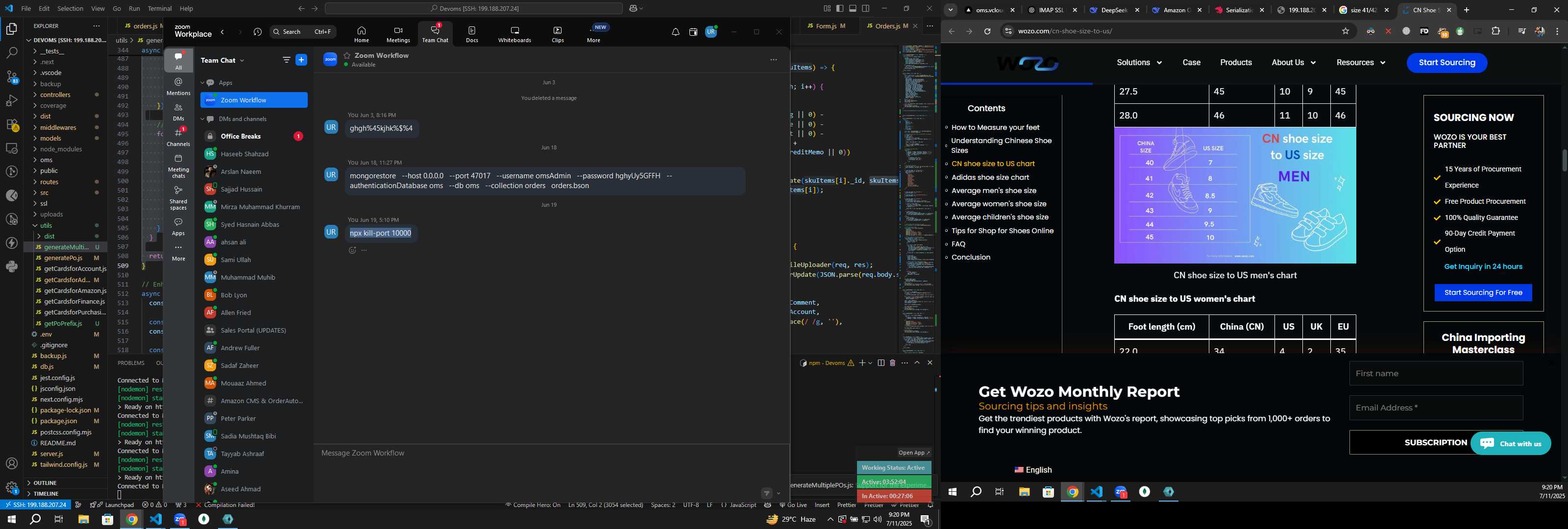Image resolution: width=1568 pixels, height=529 pixels.
Task: Open Zoom Clips
Action: click(x=558, y=34)
